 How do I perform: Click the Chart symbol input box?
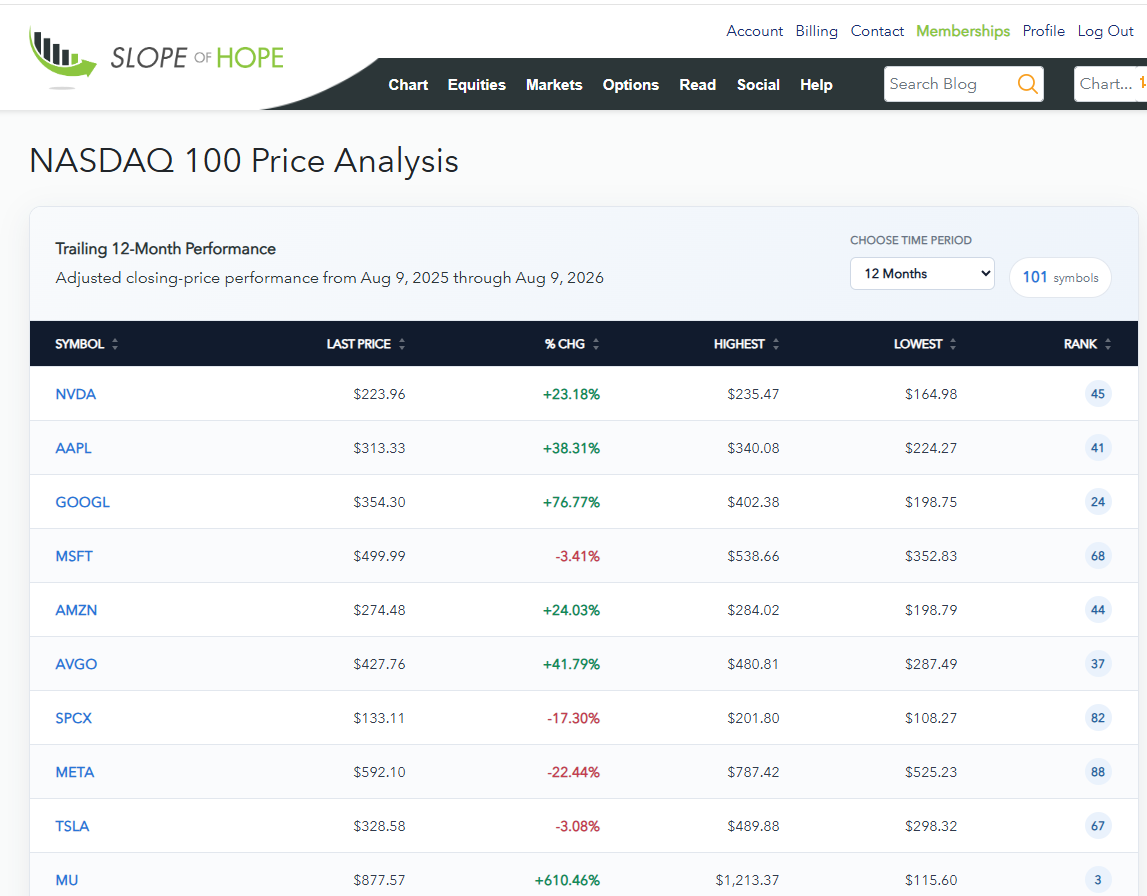click(1110, 84)
